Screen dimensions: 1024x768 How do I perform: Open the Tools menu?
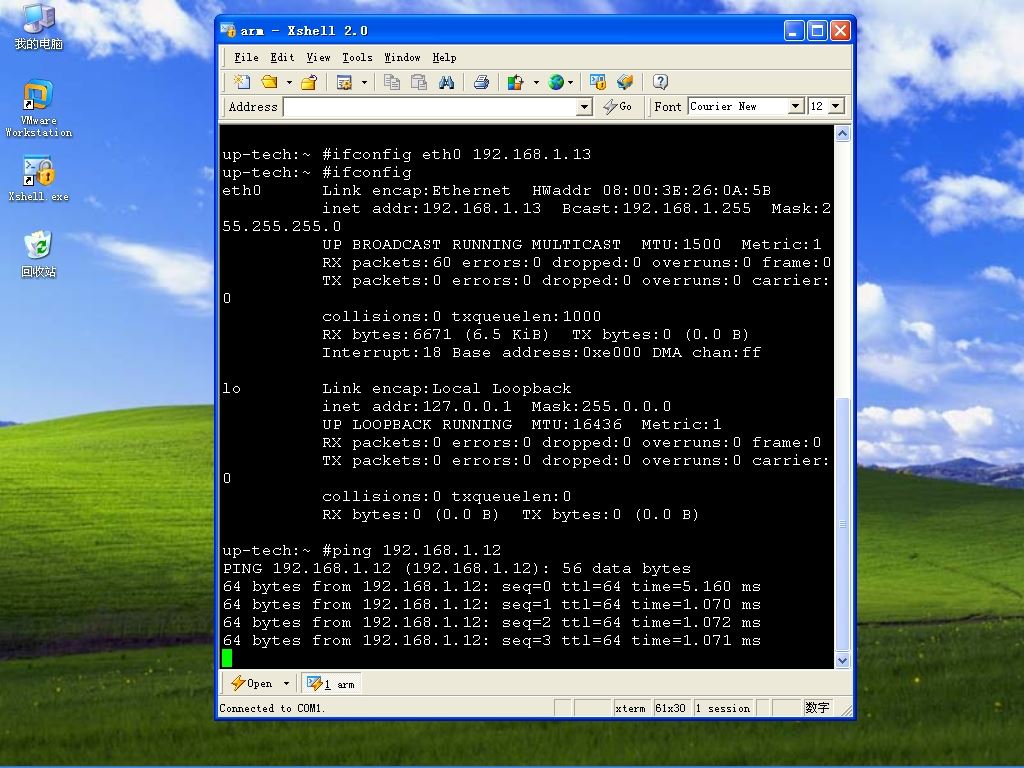tap(357, 57)
